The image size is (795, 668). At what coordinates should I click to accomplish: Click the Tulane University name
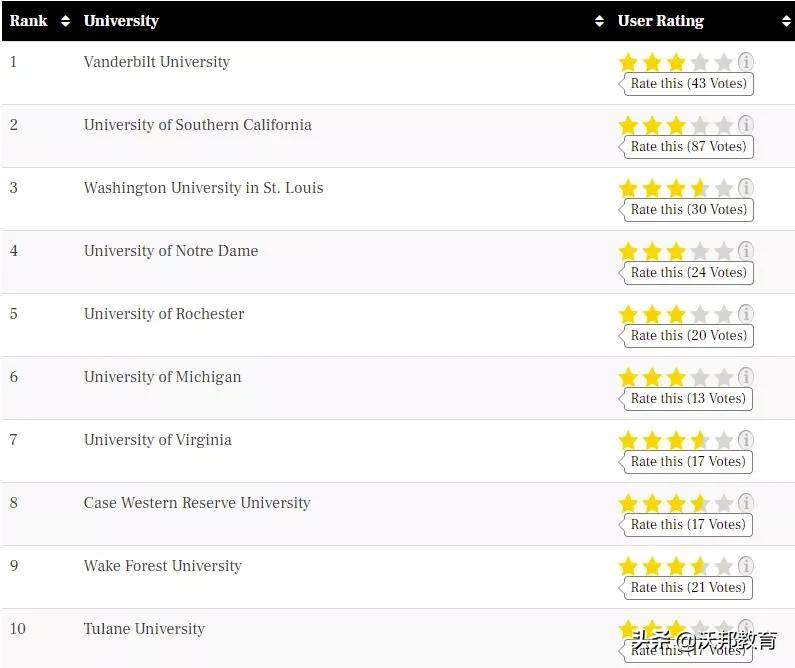[x=144, y=629]
